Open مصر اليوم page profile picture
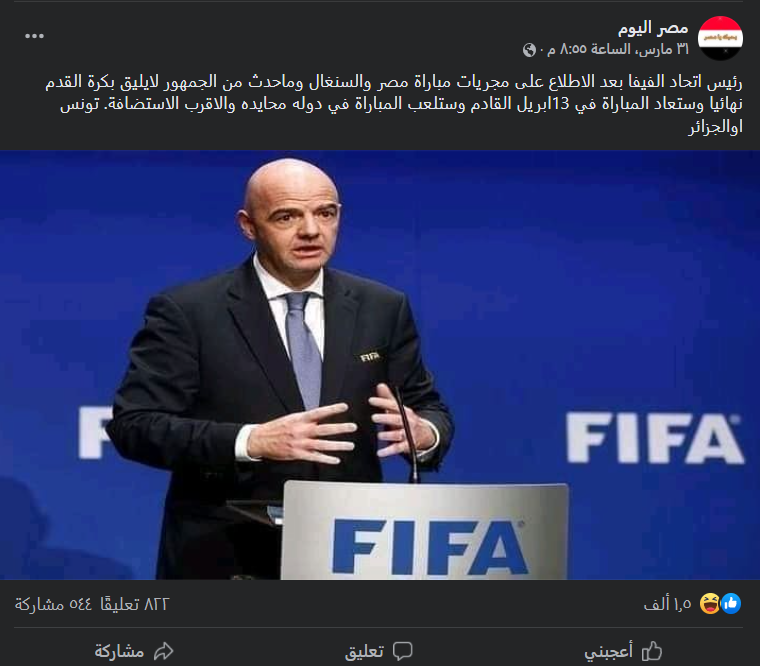 tap(720, 38)
